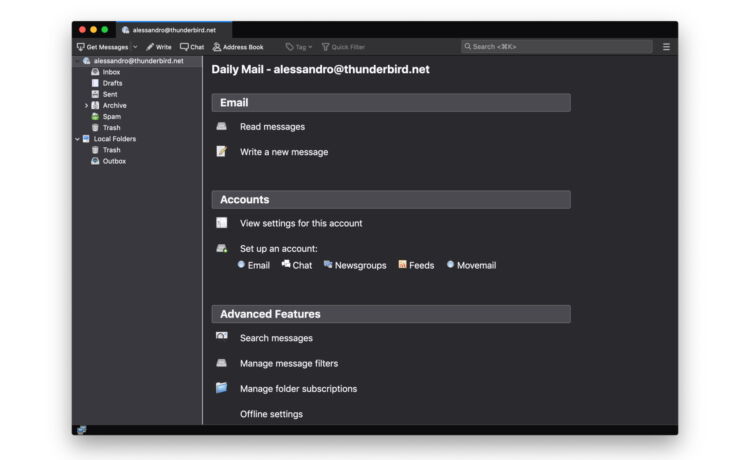Click the Manage message filters icon
Screen dimensions: 750x460
pos(221,363)
